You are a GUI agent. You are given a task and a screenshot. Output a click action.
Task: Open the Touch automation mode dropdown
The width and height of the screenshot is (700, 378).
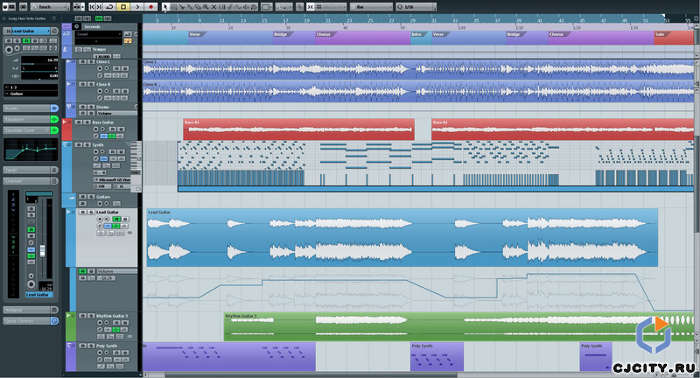point(50,7)
